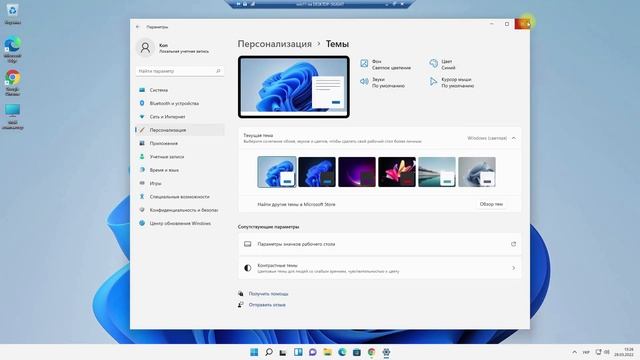Open Microsoft Store from taskbar

click(x=357, y=352)
